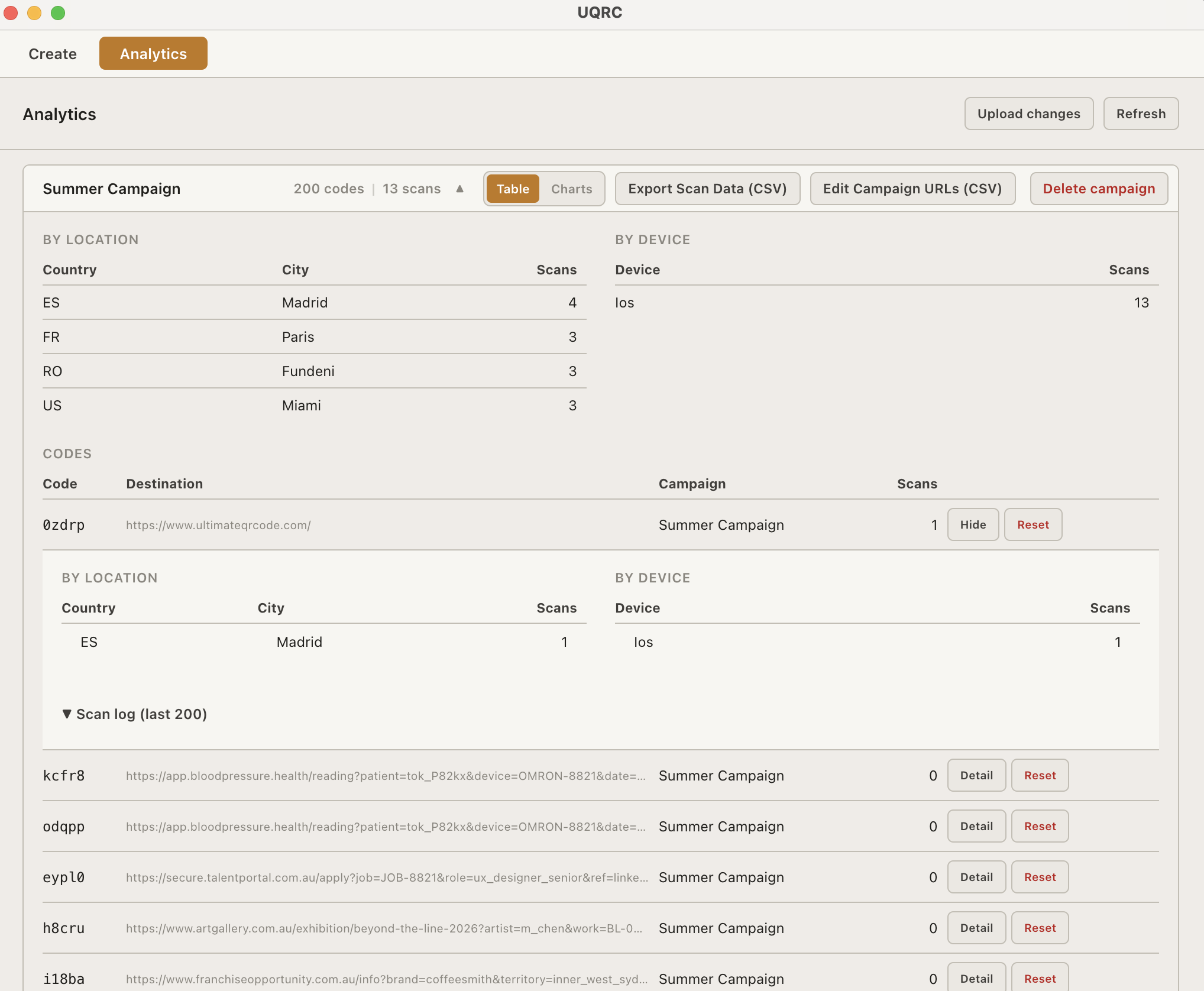1204x991 pixels.
Task: Click the Ios device row with 13 scans
Action: pos(886,303)
